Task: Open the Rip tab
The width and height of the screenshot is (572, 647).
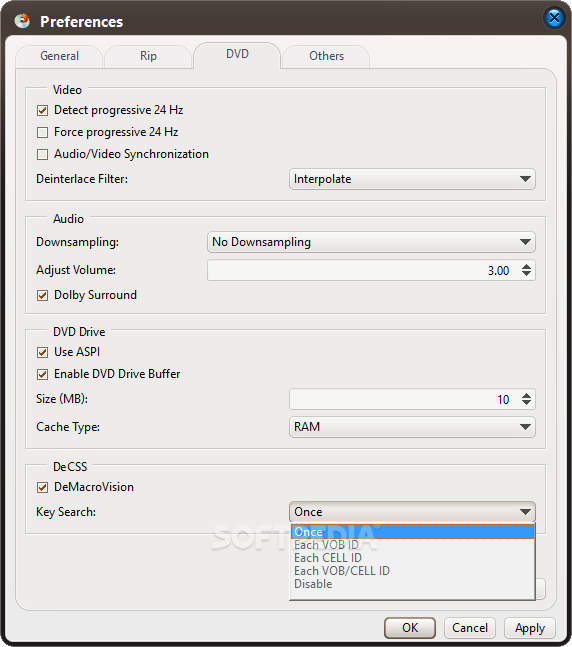Action: [148, 56]
